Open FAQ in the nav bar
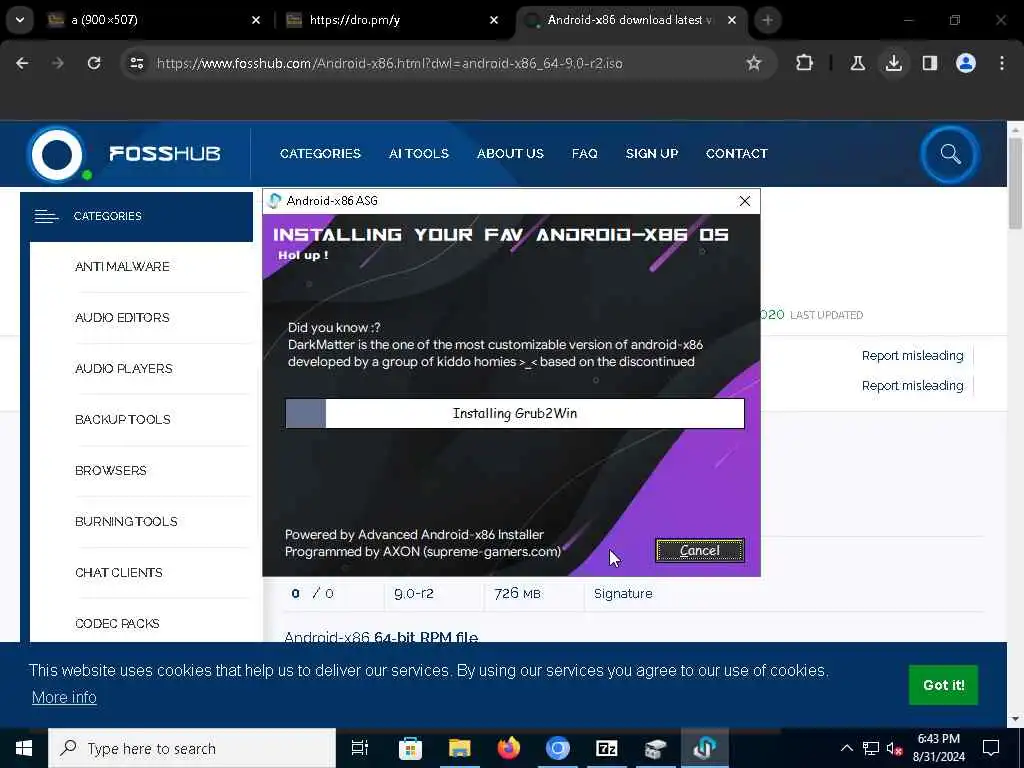This screenshot has width=1024, height=768. (x=584, y=153)
